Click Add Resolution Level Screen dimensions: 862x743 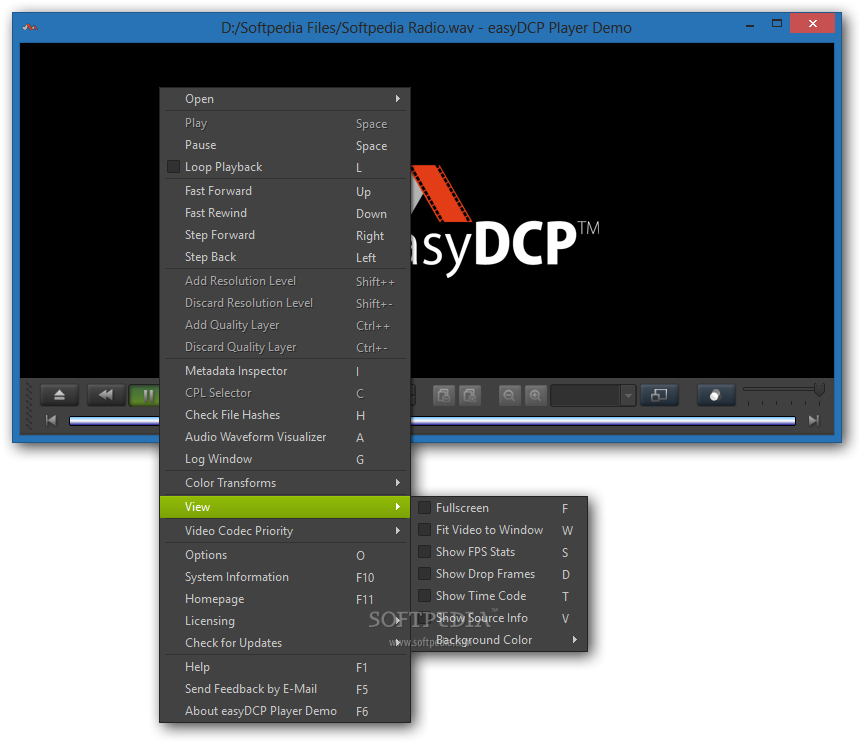(x=285, y=281)
